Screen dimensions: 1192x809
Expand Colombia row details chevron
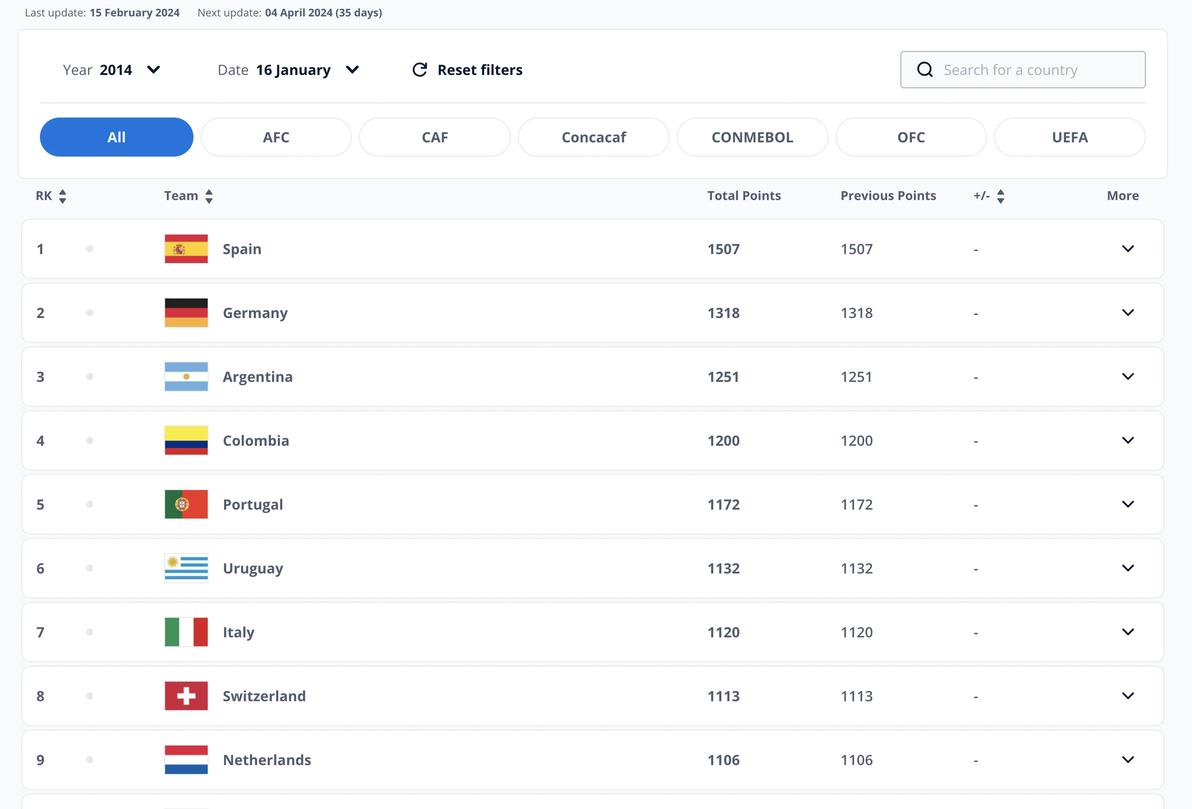click(1128, 440)
